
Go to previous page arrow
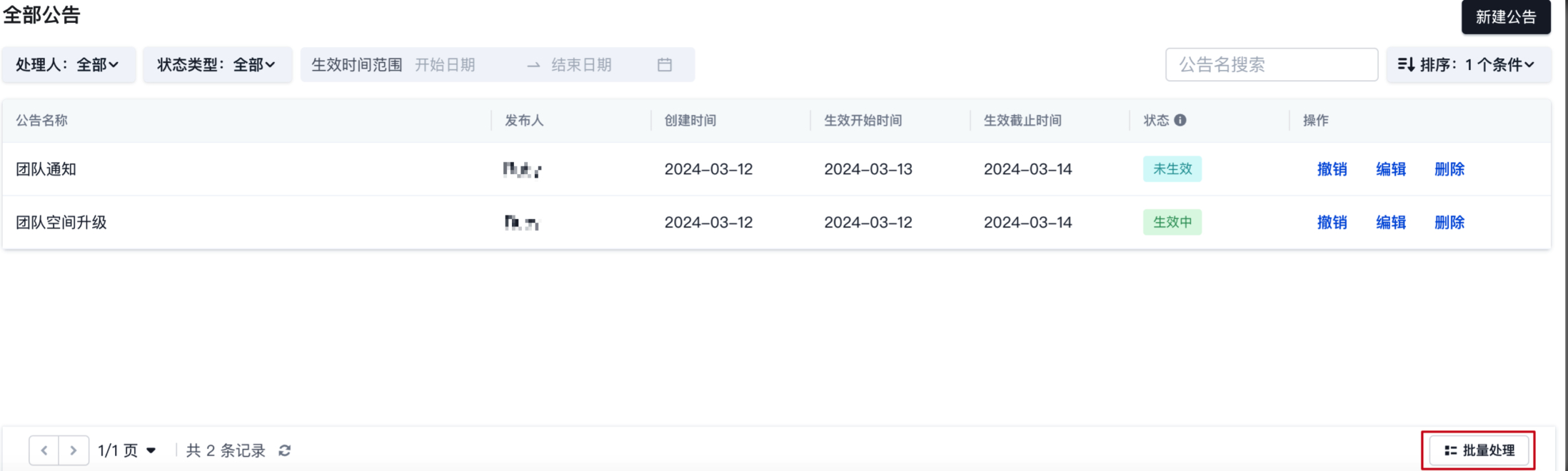(44, 450)
